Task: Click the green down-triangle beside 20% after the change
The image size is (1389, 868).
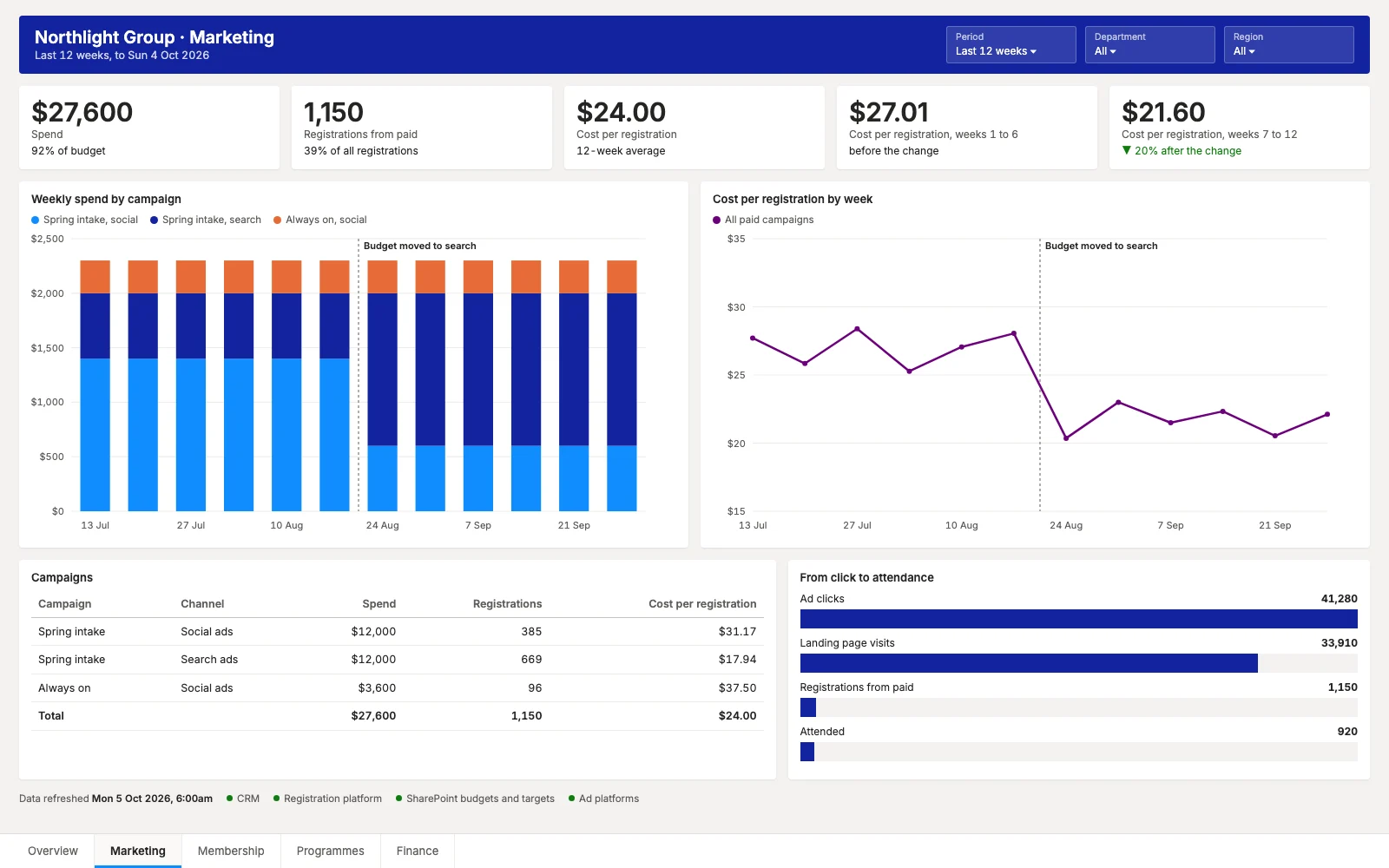Action: pyautogui.click(x=1127, y=150)
